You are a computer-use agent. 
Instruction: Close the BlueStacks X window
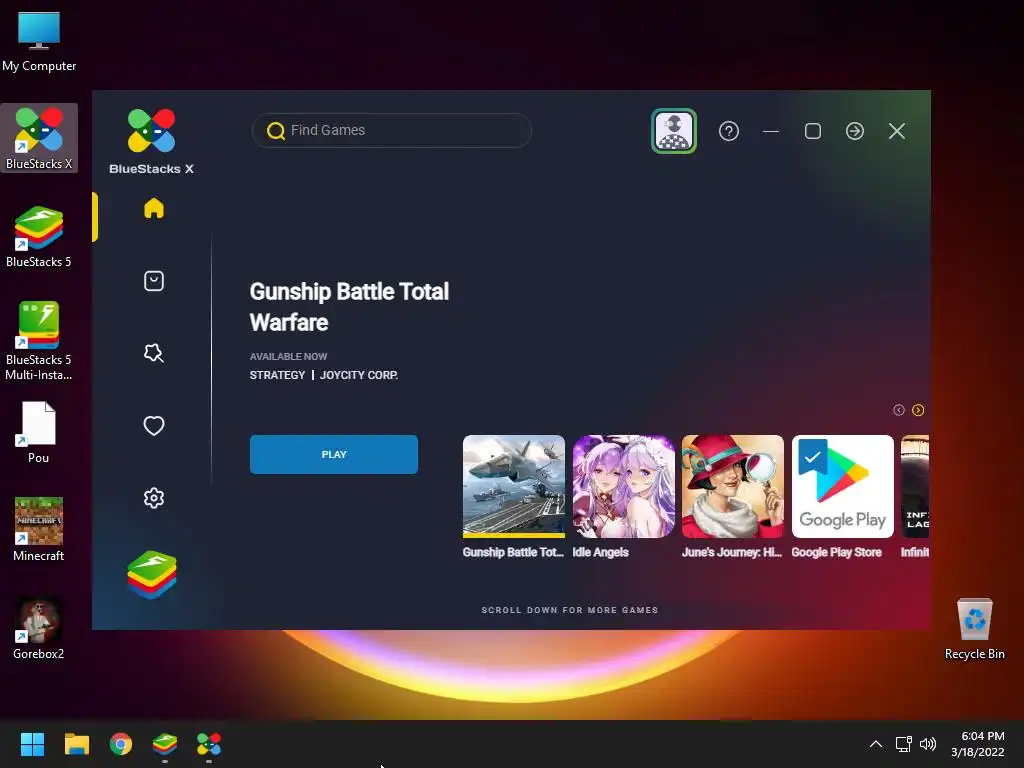[897, 131]
